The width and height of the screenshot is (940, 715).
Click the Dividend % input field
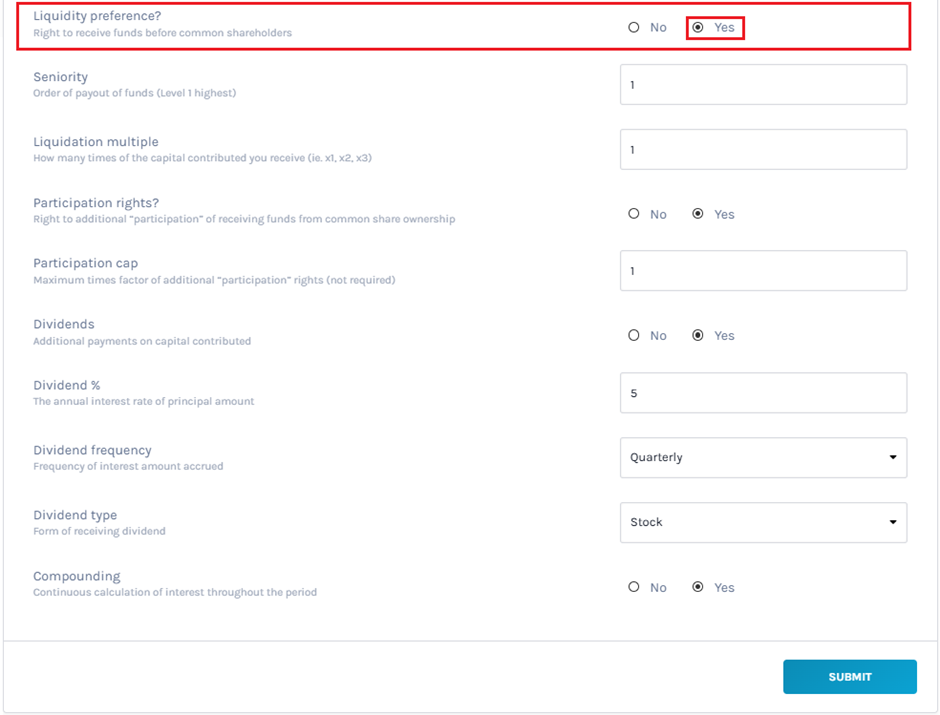(763, 393)
